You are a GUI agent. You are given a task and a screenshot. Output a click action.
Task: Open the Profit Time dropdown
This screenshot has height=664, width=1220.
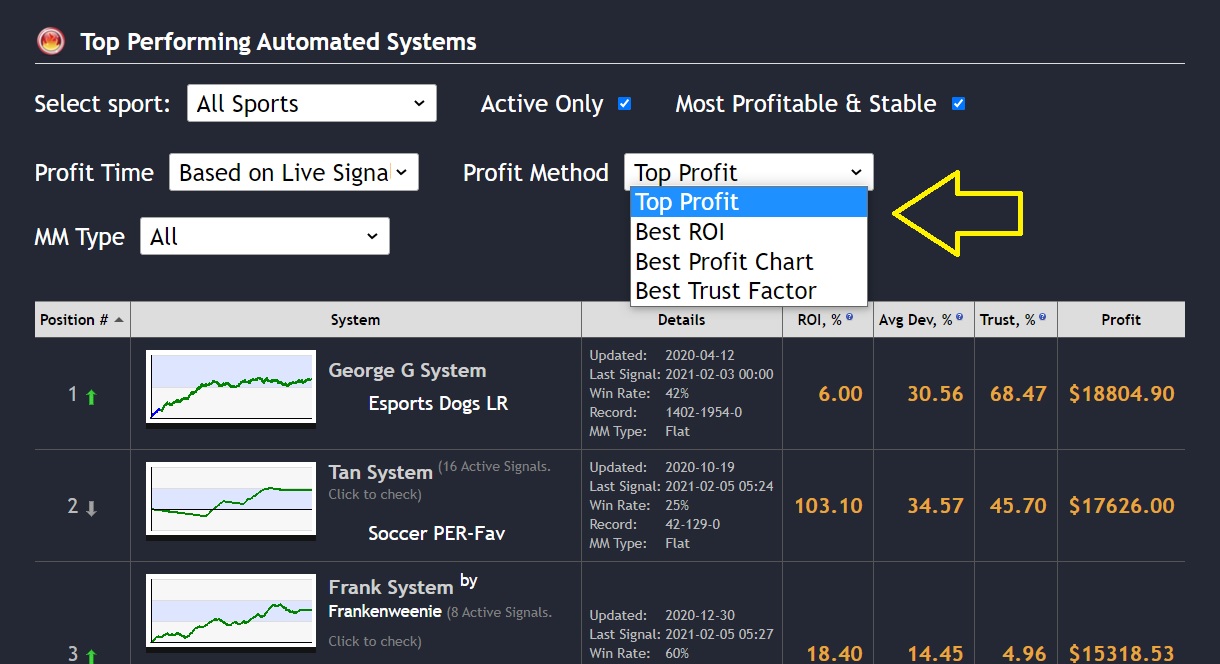[x=294, y=172]
